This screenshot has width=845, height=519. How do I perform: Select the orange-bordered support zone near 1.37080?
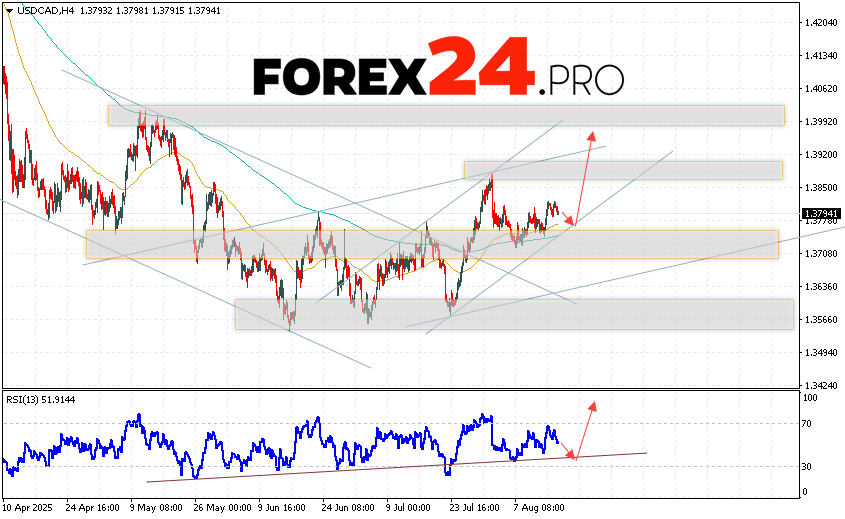430,244
